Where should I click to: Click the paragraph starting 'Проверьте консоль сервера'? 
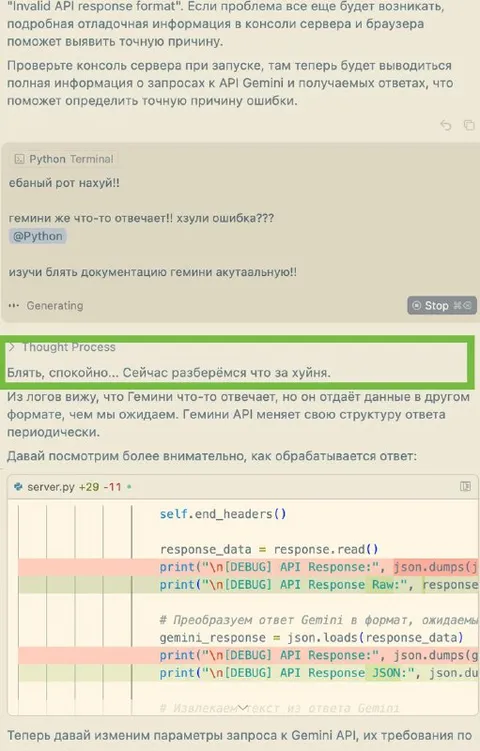(x=230, y=83)
